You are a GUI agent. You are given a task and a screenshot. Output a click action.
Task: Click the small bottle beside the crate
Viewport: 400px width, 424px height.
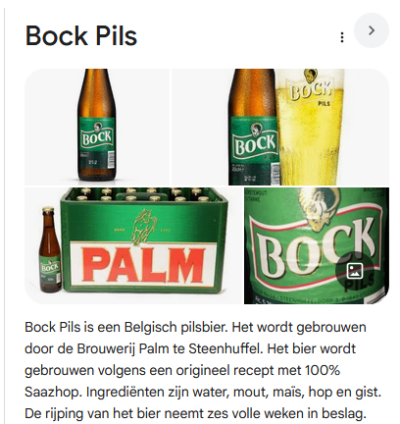pyautogui.click(x=50, y=249)
